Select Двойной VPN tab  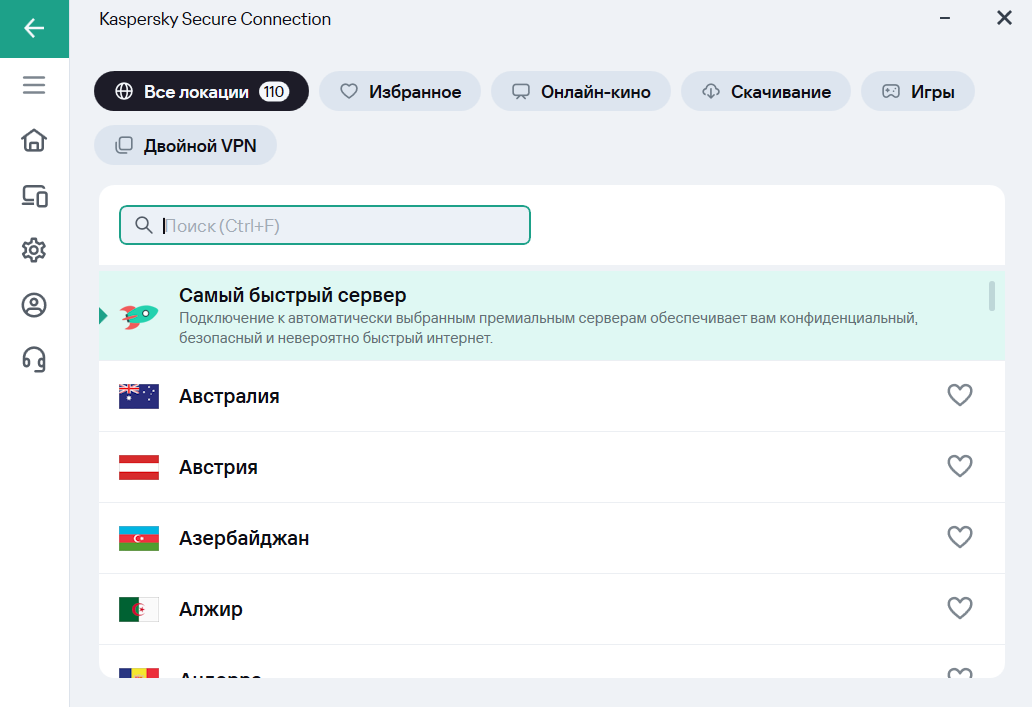pyautogui.click(x=185, y=146)
